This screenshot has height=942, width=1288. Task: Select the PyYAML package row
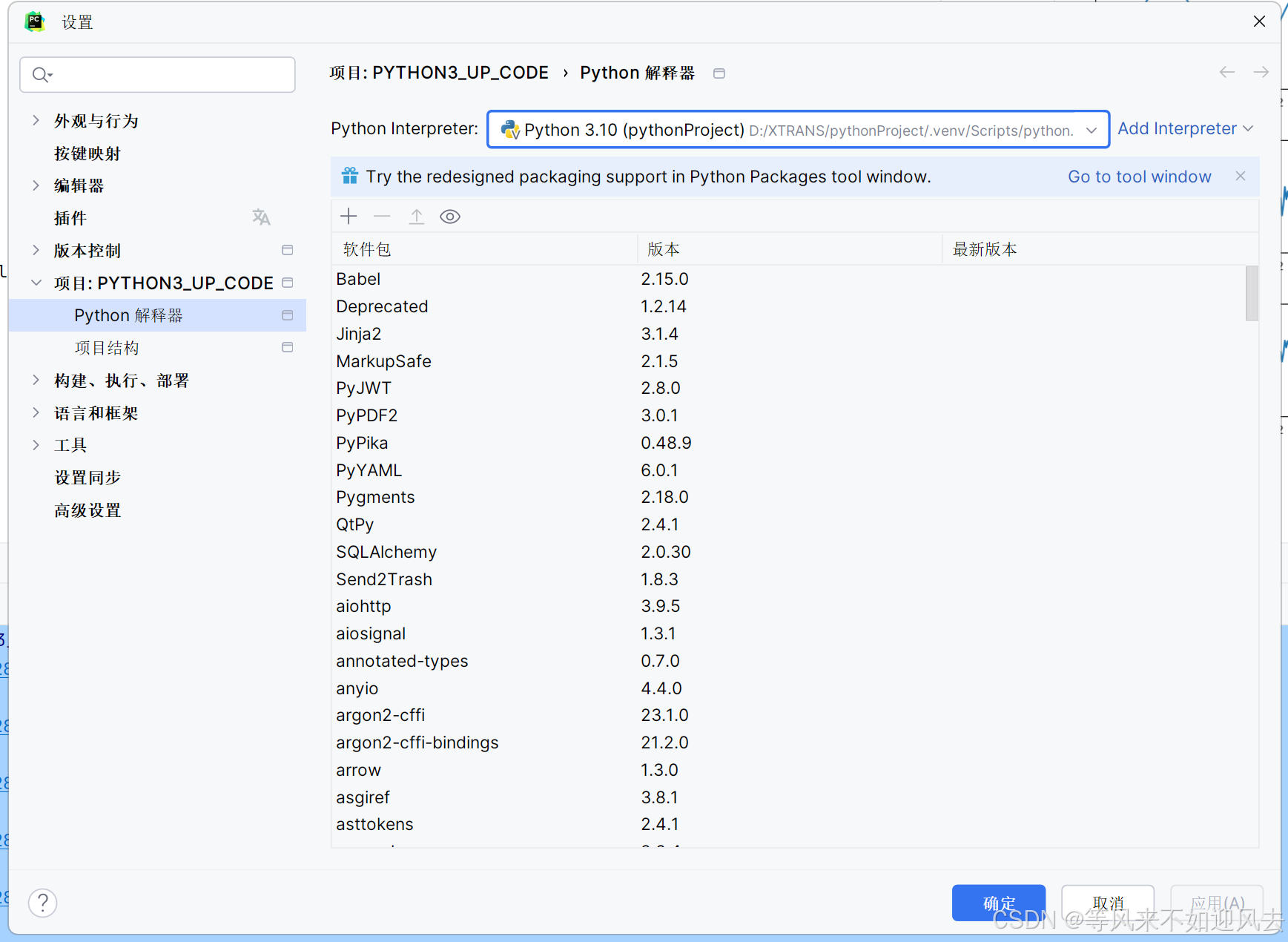788,470
